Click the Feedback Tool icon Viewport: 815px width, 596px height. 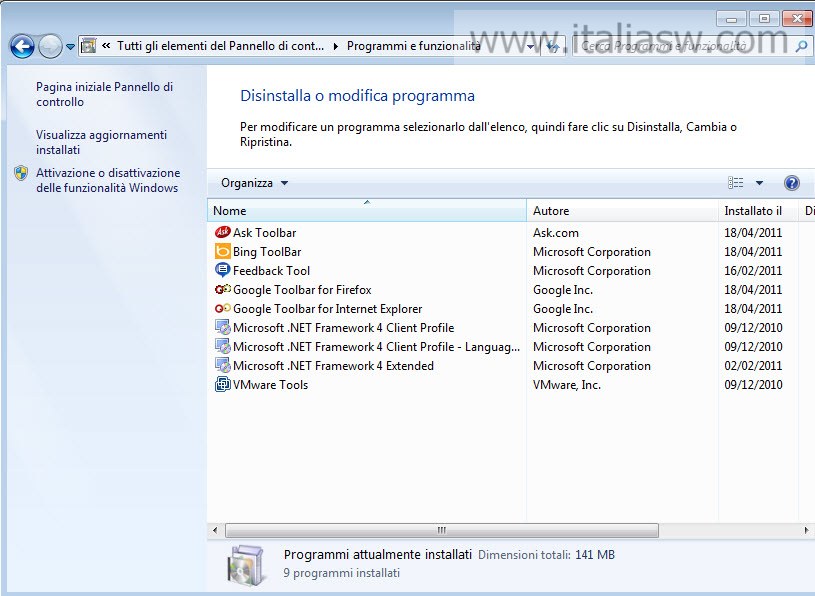(222, 270)
